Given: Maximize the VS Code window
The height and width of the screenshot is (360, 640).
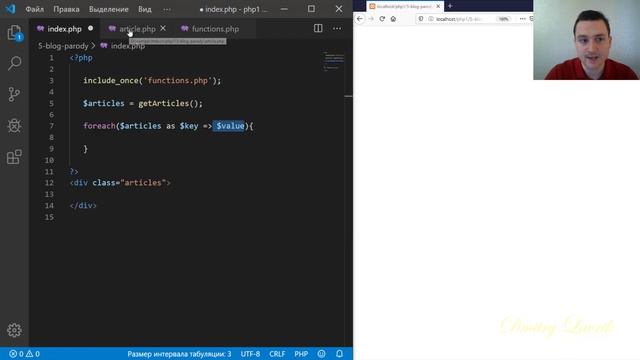Looking at the screenshot, I should (311, 9).
